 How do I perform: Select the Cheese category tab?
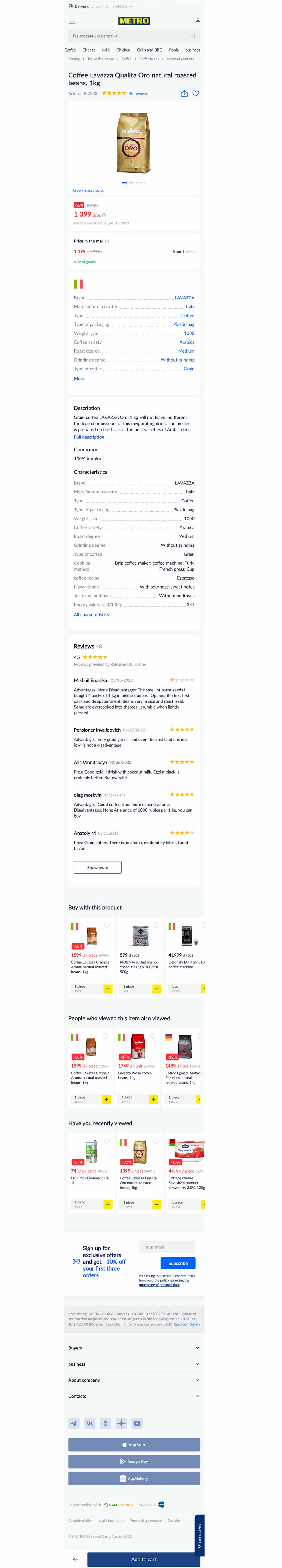tap(89, 50)
